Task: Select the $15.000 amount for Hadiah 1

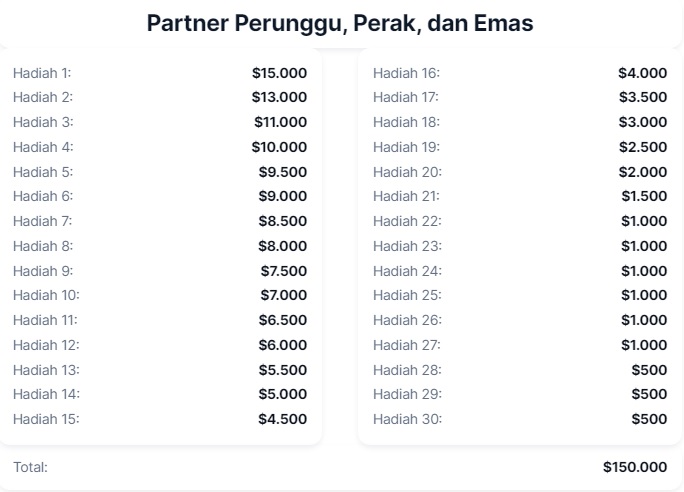Action: pos(279,73)
